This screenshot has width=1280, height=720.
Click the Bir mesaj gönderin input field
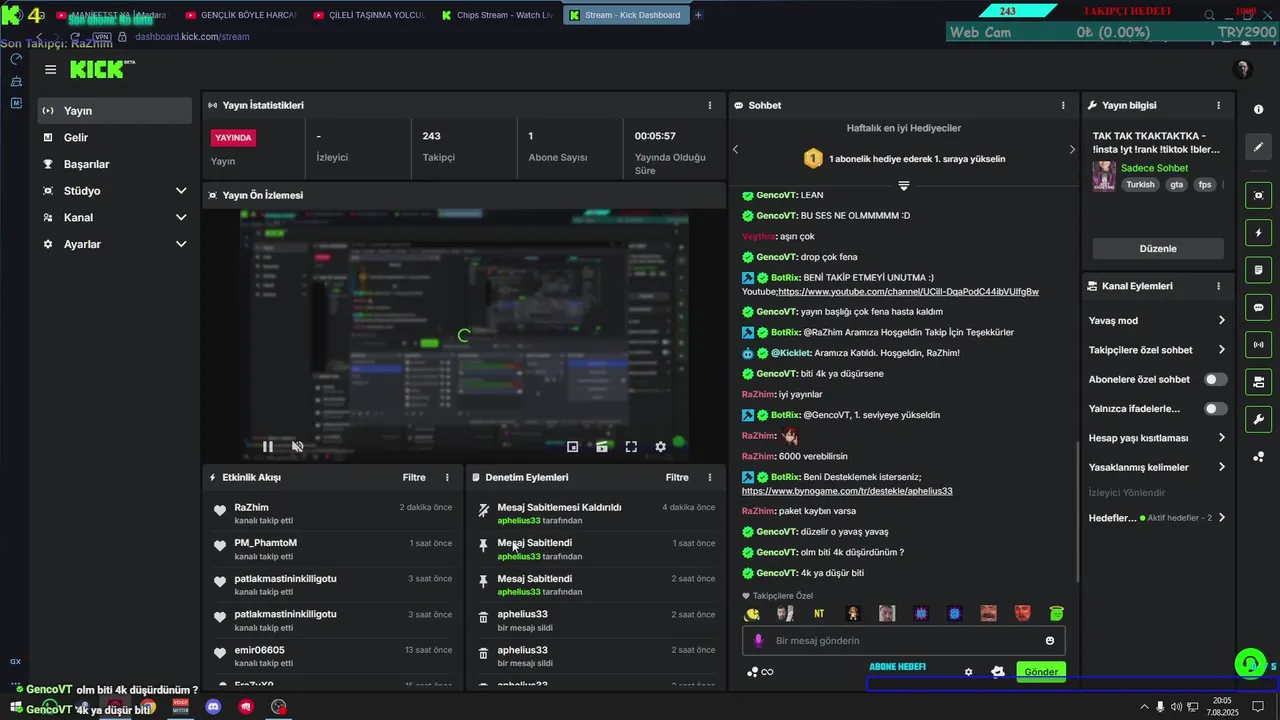point(903,641)
